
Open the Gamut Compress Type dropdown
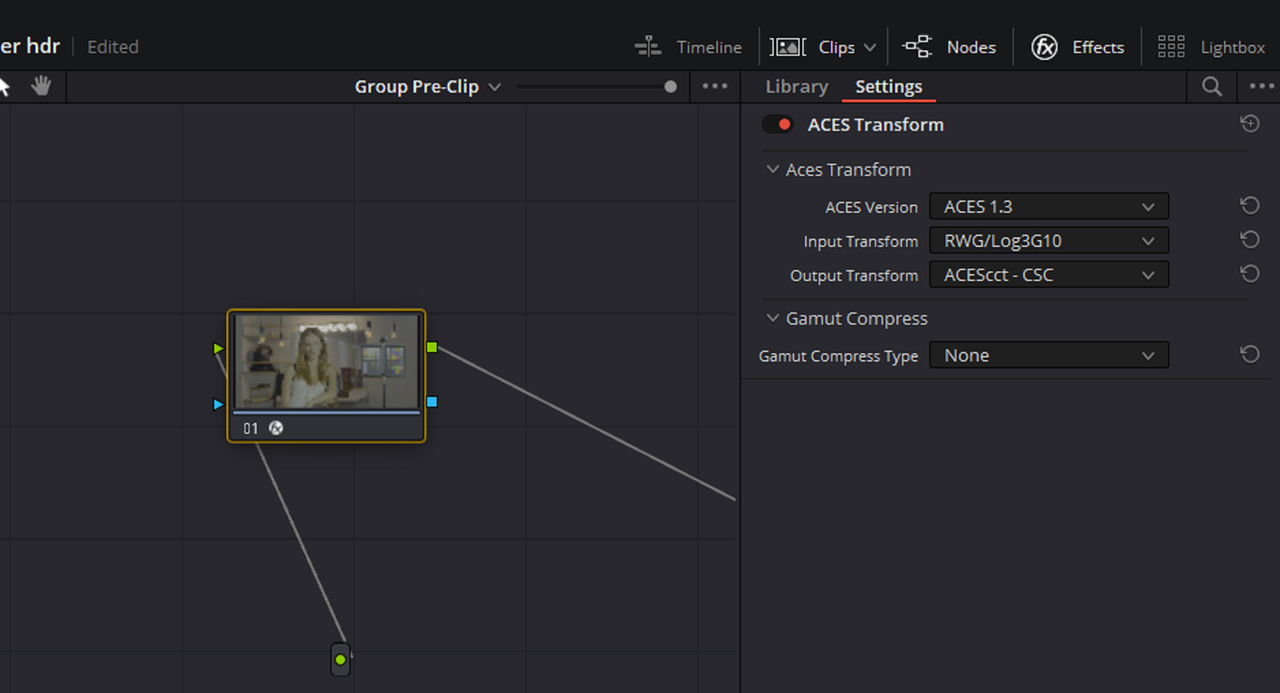coord(1049,355)
